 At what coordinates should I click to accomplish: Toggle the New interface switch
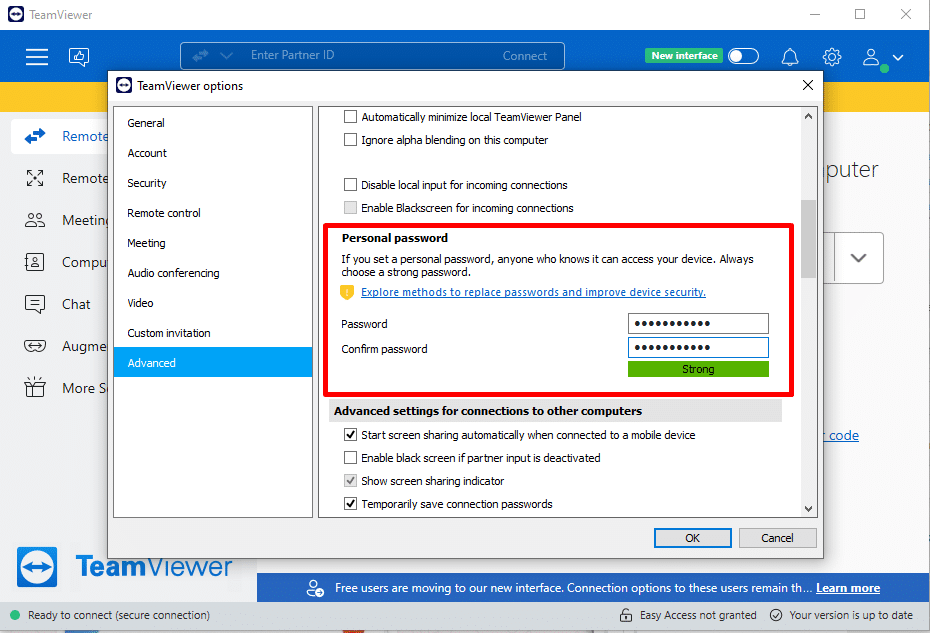coord(743,56)
